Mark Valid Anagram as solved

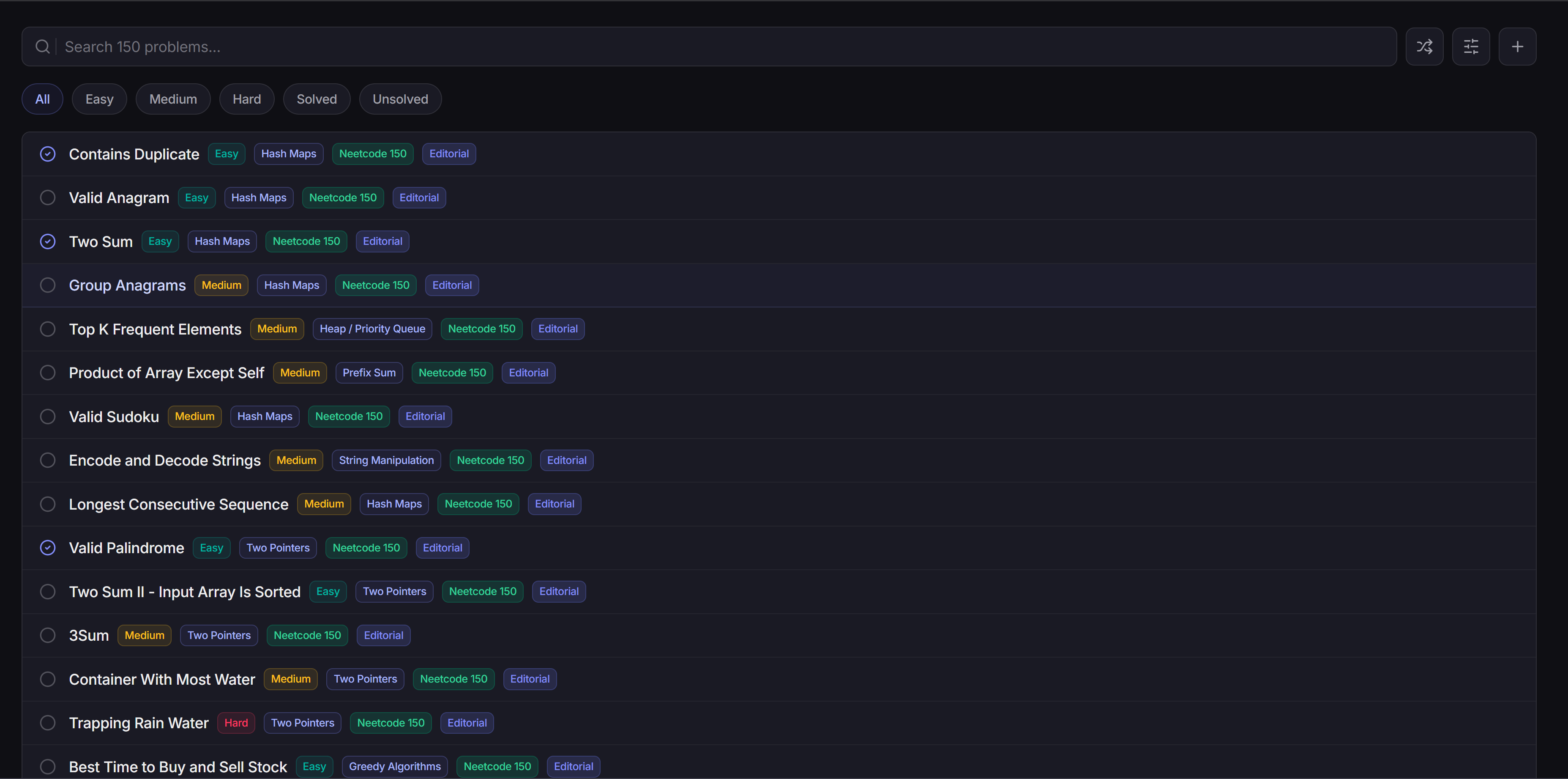point(47,198)
